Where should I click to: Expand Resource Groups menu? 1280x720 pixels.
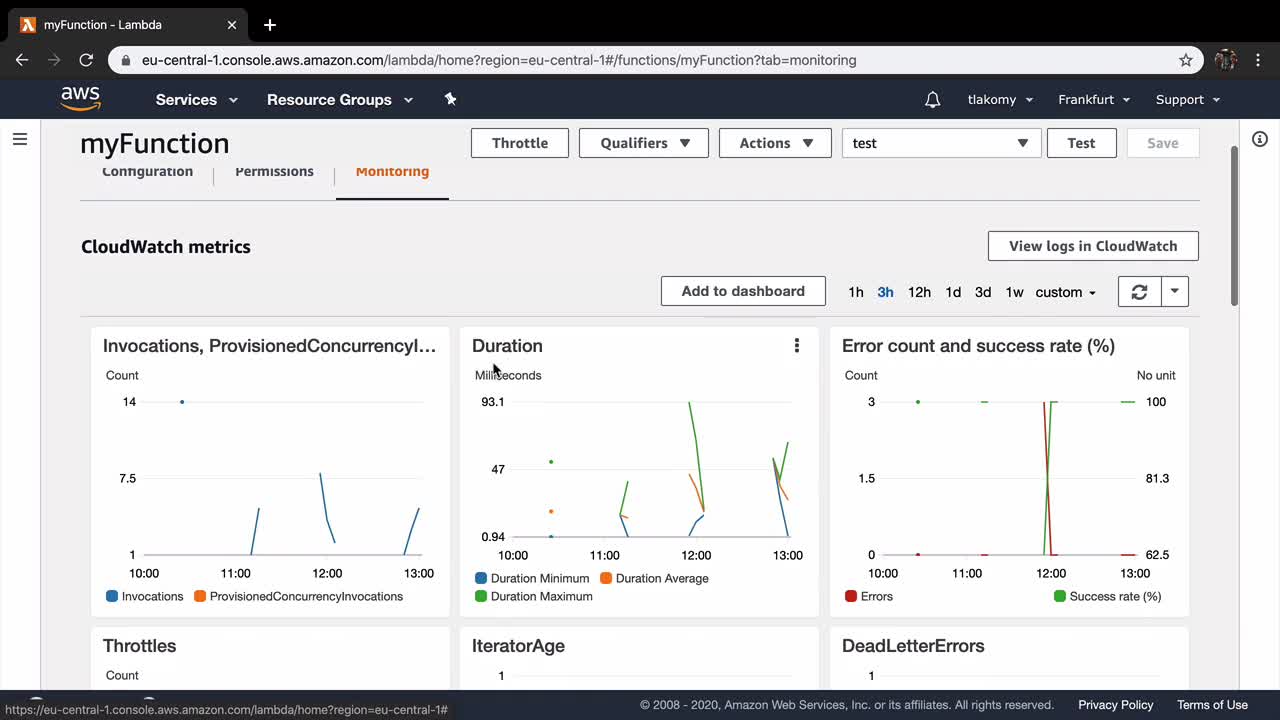340,99
